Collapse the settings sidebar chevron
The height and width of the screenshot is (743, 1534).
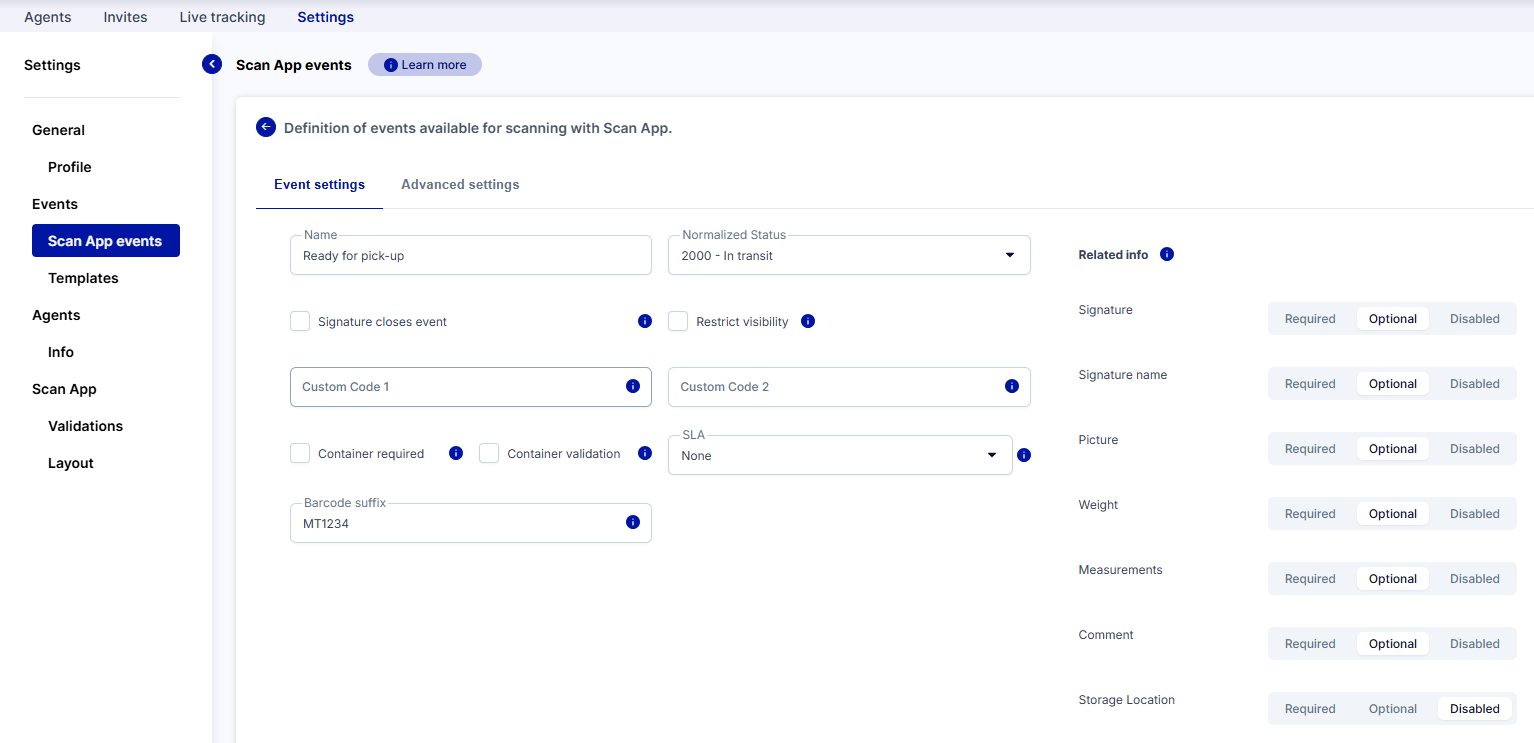[x=212, y=64]
